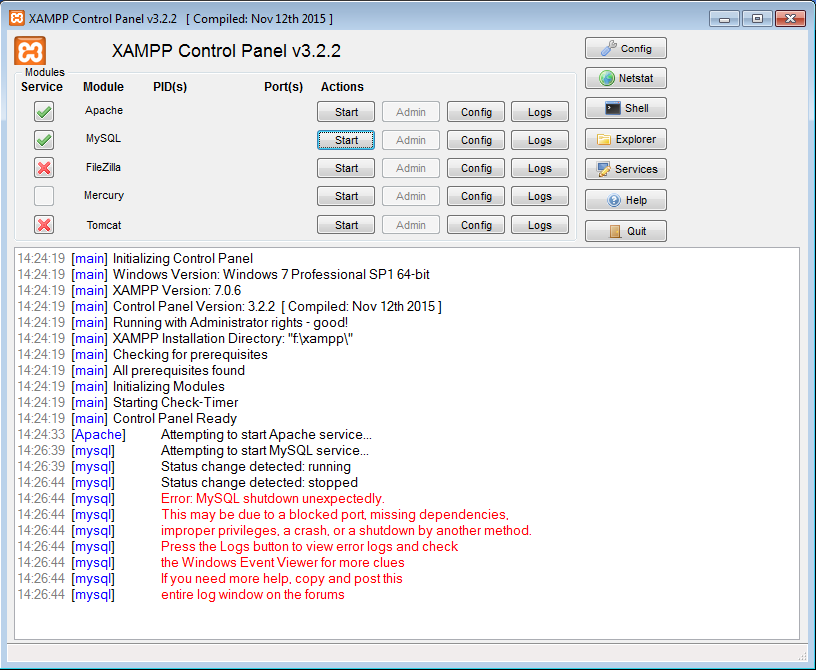Toggle the Tomcat service checkbox
The image size is (816, 670).
(44, 225)
